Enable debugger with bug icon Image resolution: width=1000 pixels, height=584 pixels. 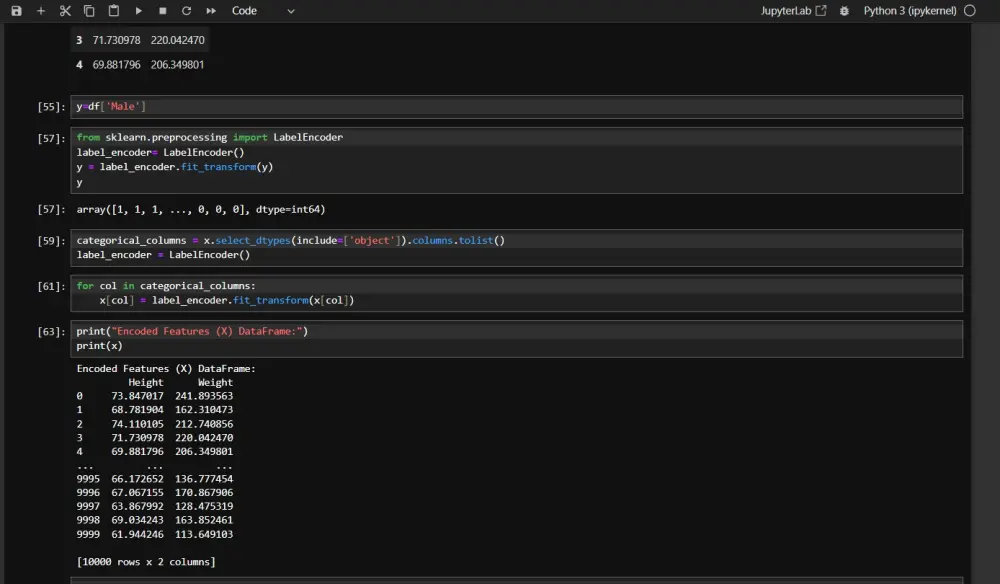pos(844,11)
